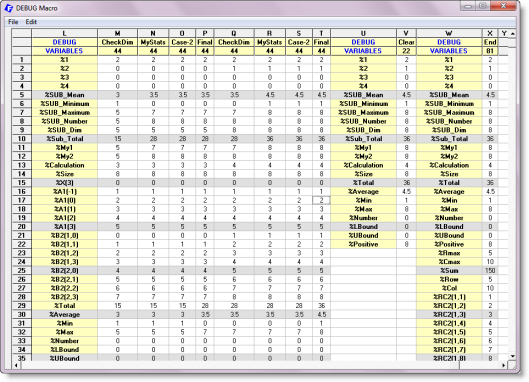Click the End header cell in column X

coord(490,42)
